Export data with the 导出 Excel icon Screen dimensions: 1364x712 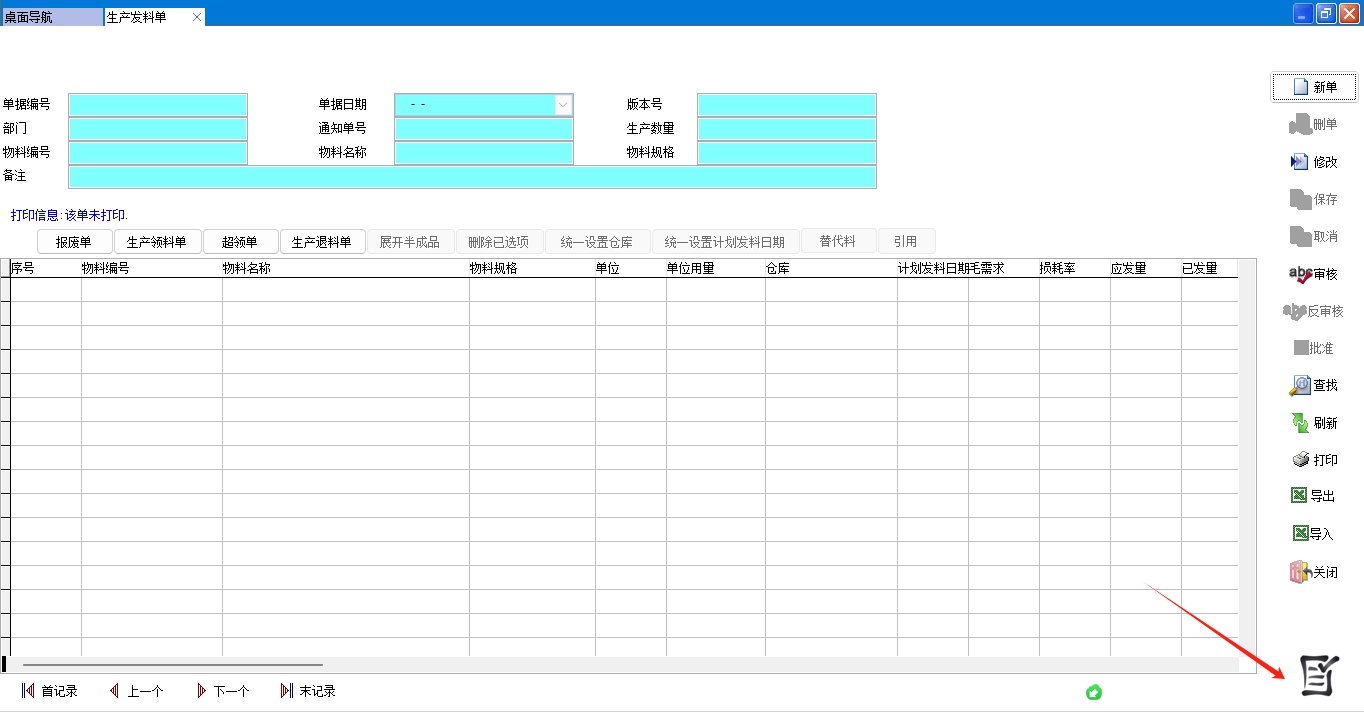pyautogui.click(x=1299, y=496)
